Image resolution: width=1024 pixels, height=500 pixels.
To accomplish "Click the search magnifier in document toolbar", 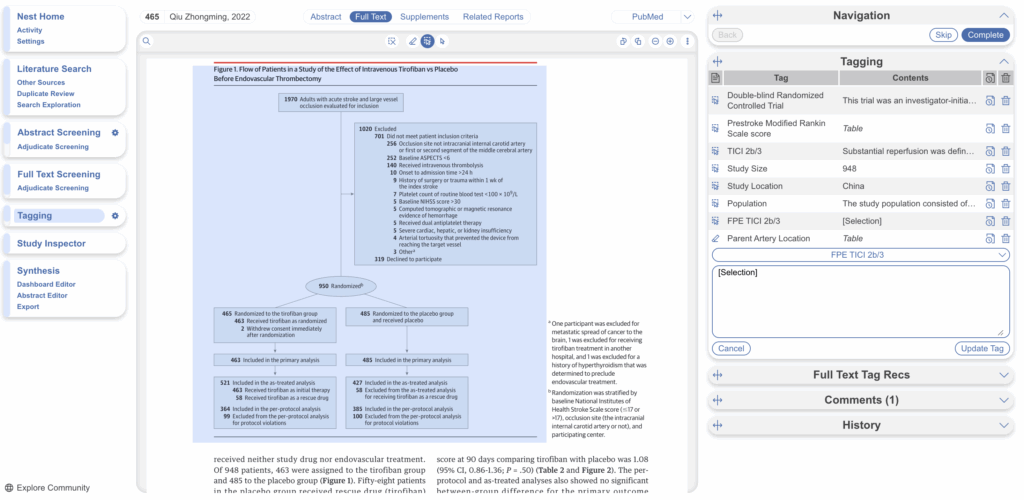I will coord(146,41).
